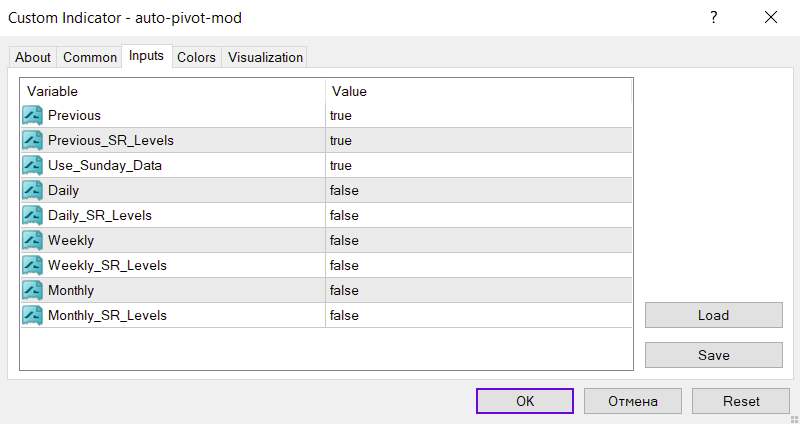
Task: Click the Save button
Action: click(713, 355)
